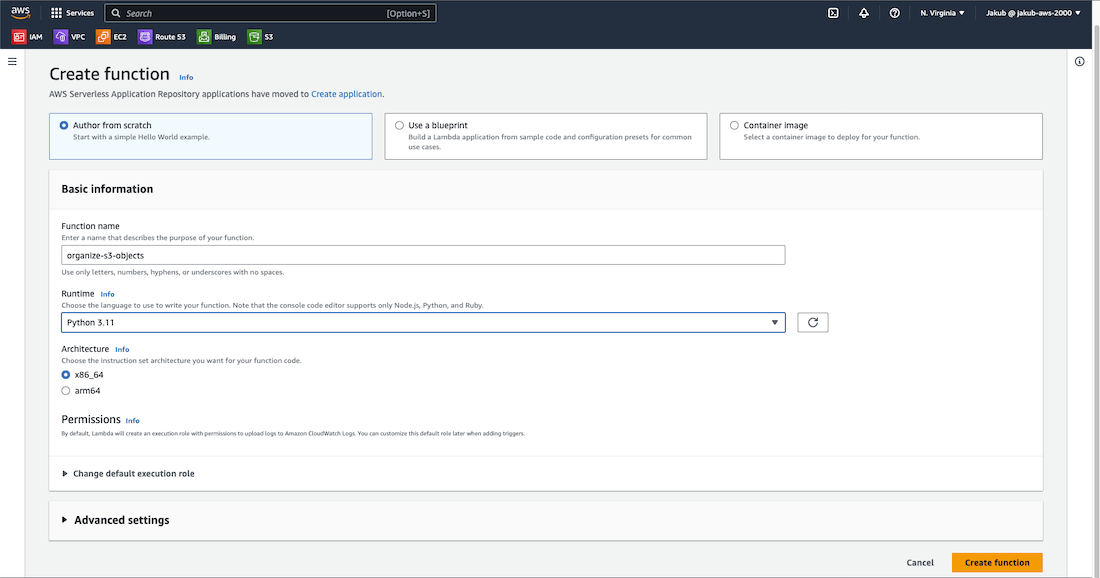Image resolution: width=1100 pixels, height=578 pixels.
Task: Open the notifications bell
Action: pos(864,13)
